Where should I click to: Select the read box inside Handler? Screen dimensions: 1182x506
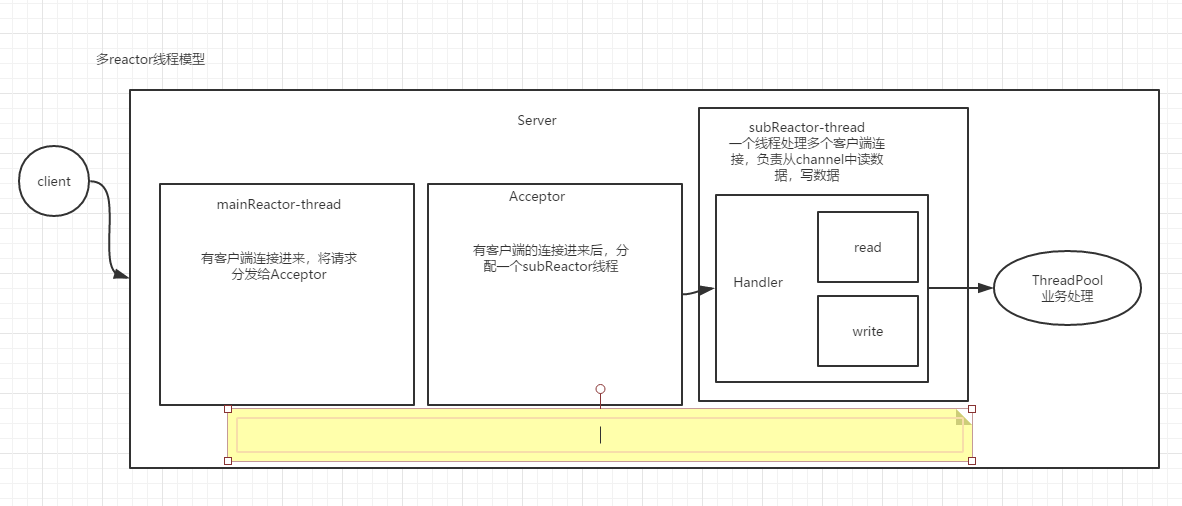(x=868, y=247)
